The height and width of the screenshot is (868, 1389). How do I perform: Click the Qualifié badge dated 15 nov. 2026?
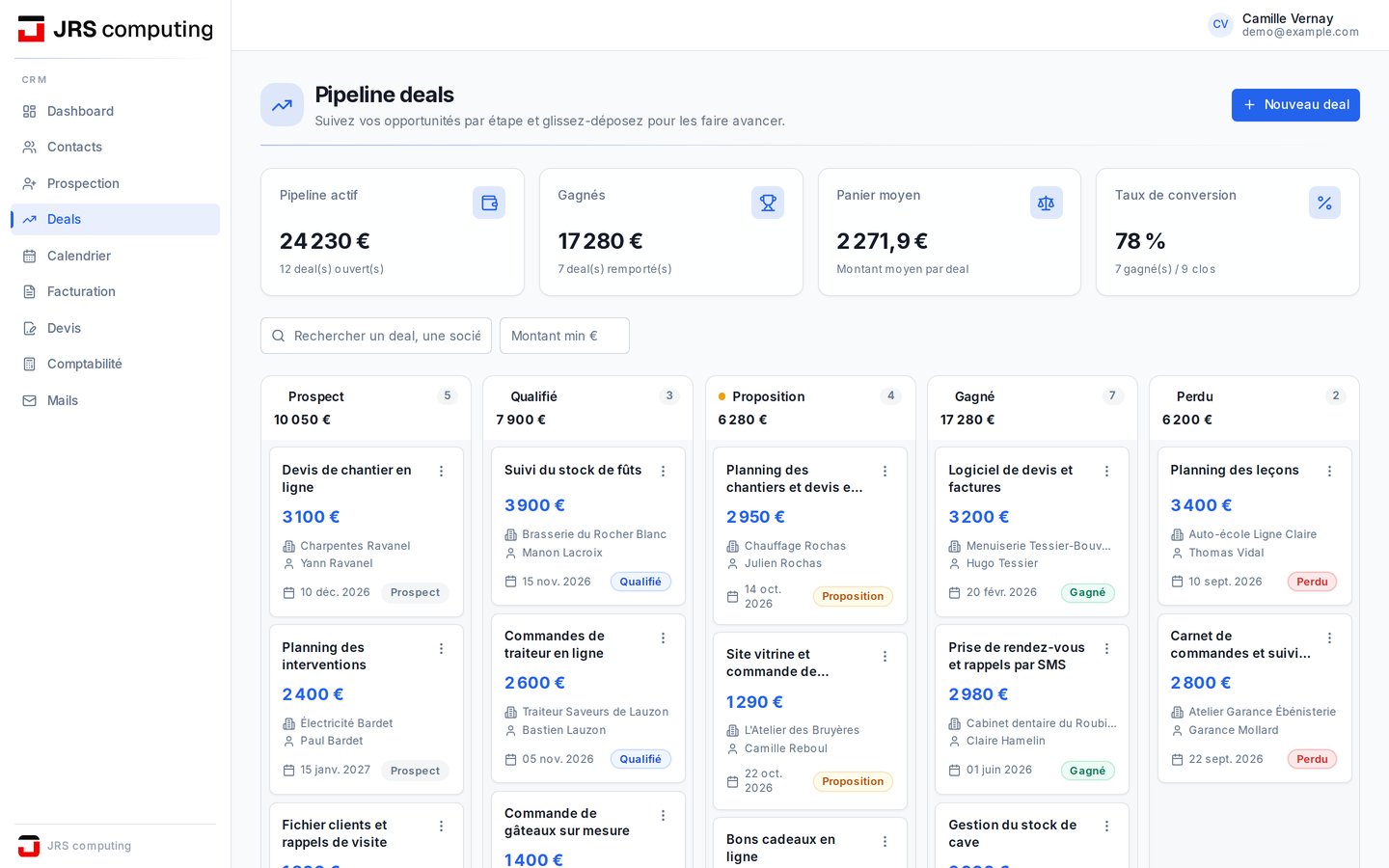click(x=640, y=582)
